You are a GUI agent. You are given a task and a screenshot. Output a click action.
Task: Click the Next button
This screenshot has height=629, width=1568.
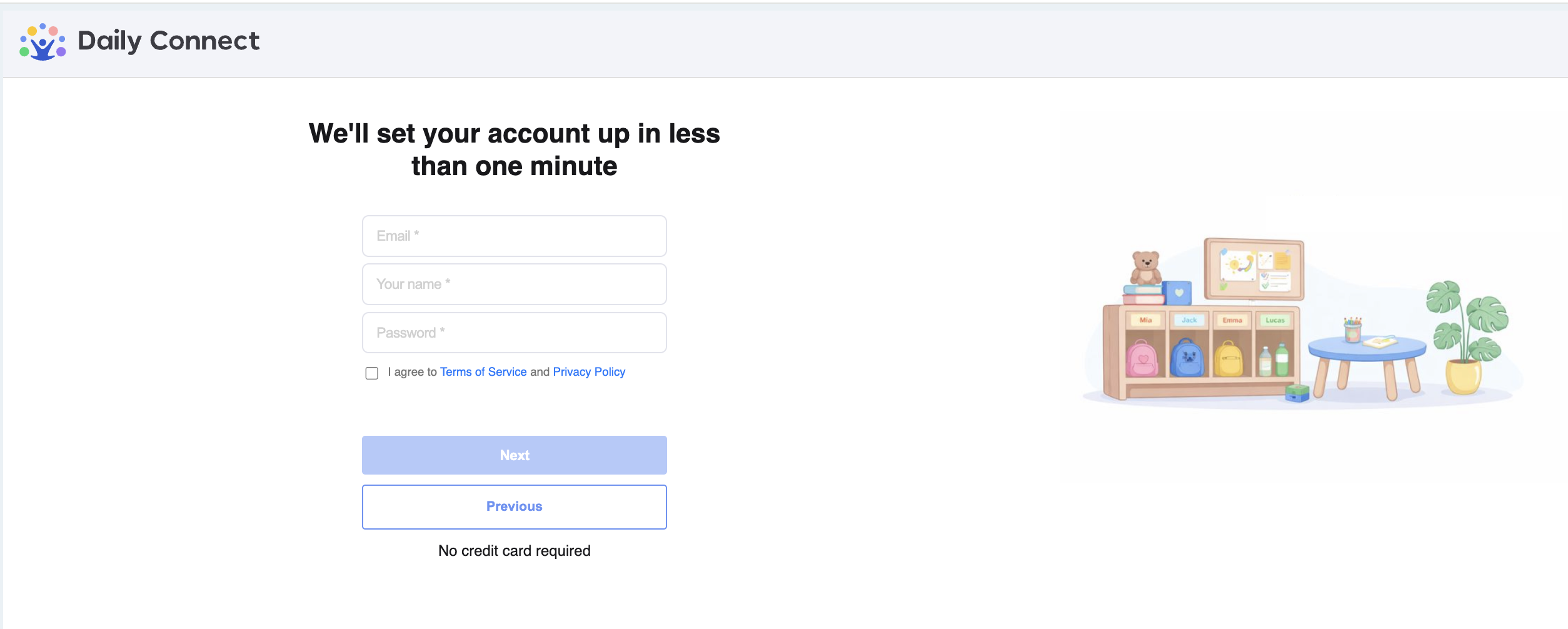[514, 455]
